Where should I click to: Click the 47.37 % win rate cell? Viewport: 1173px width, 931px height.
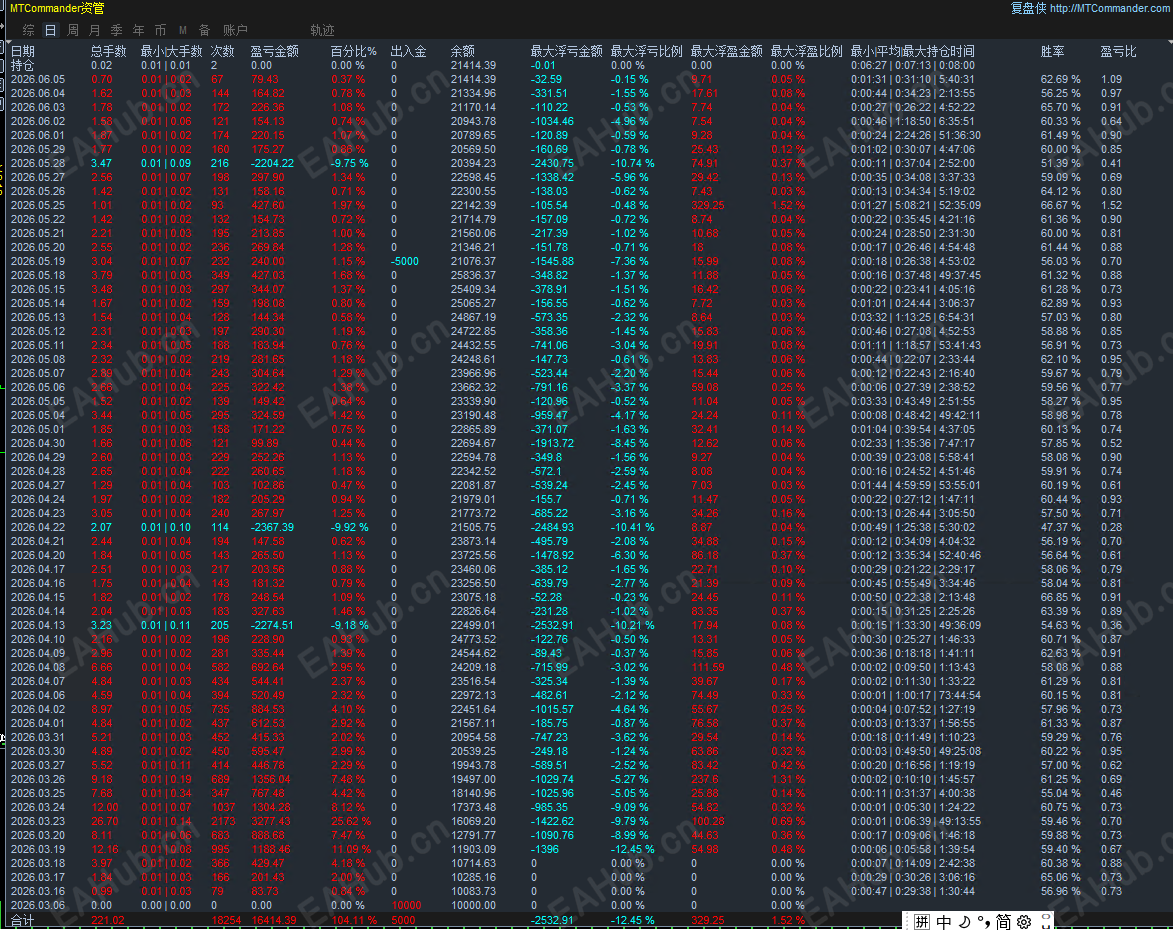click(1061, 527)
